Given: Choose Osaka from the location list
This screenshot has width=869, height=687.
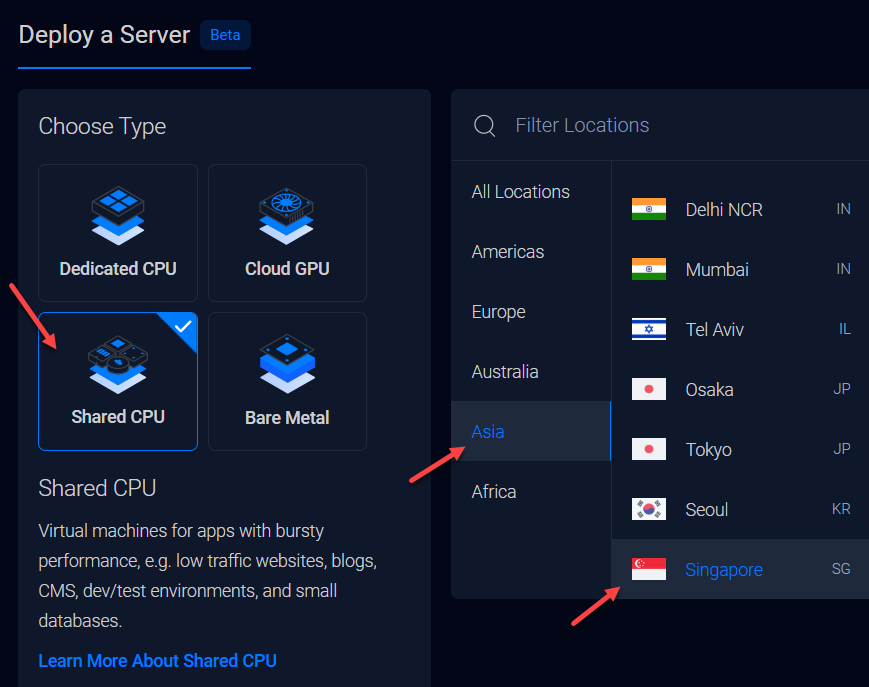Looking at the screenshot, I should (709, 389).
